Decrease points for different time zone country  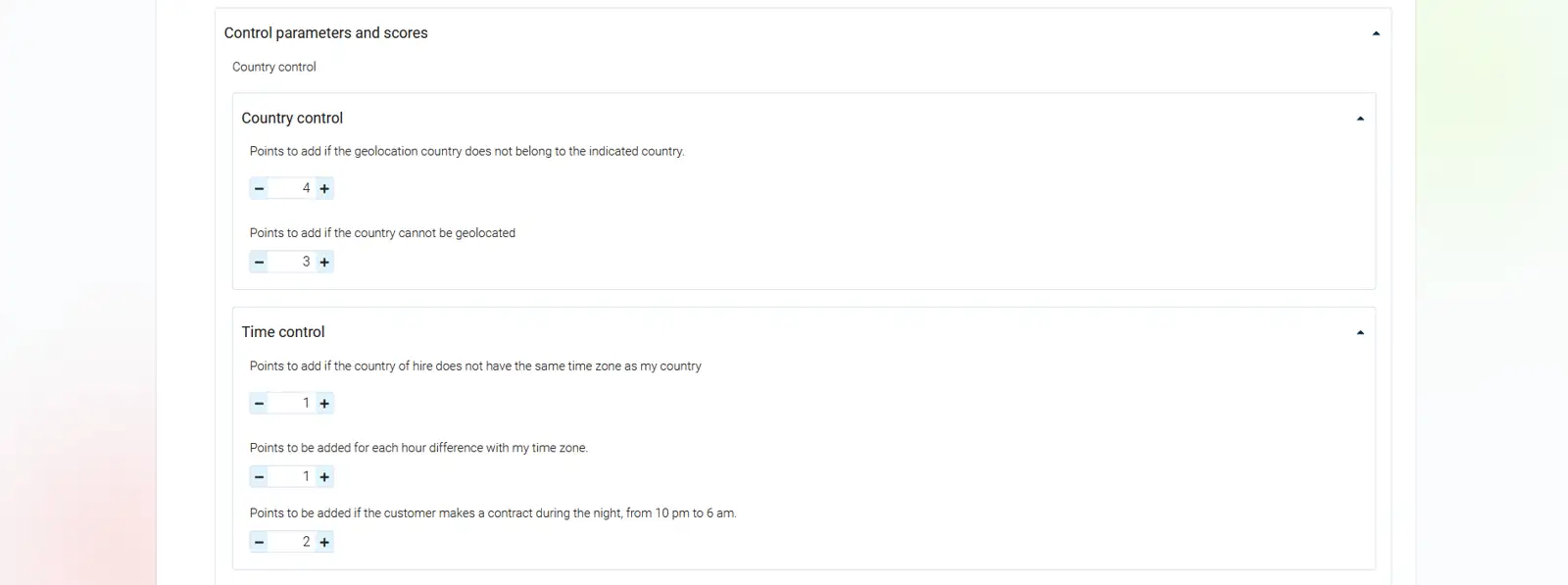click(x=259, y=403)
